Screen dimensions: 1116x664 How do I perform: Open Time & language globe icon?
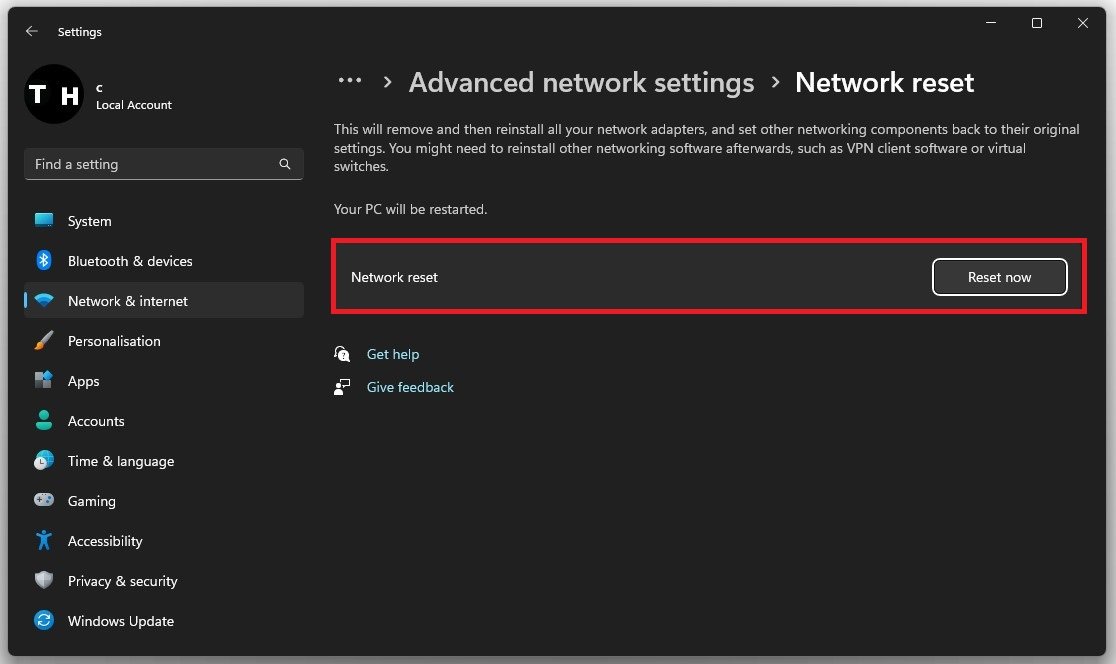click(x=44, y=461)
